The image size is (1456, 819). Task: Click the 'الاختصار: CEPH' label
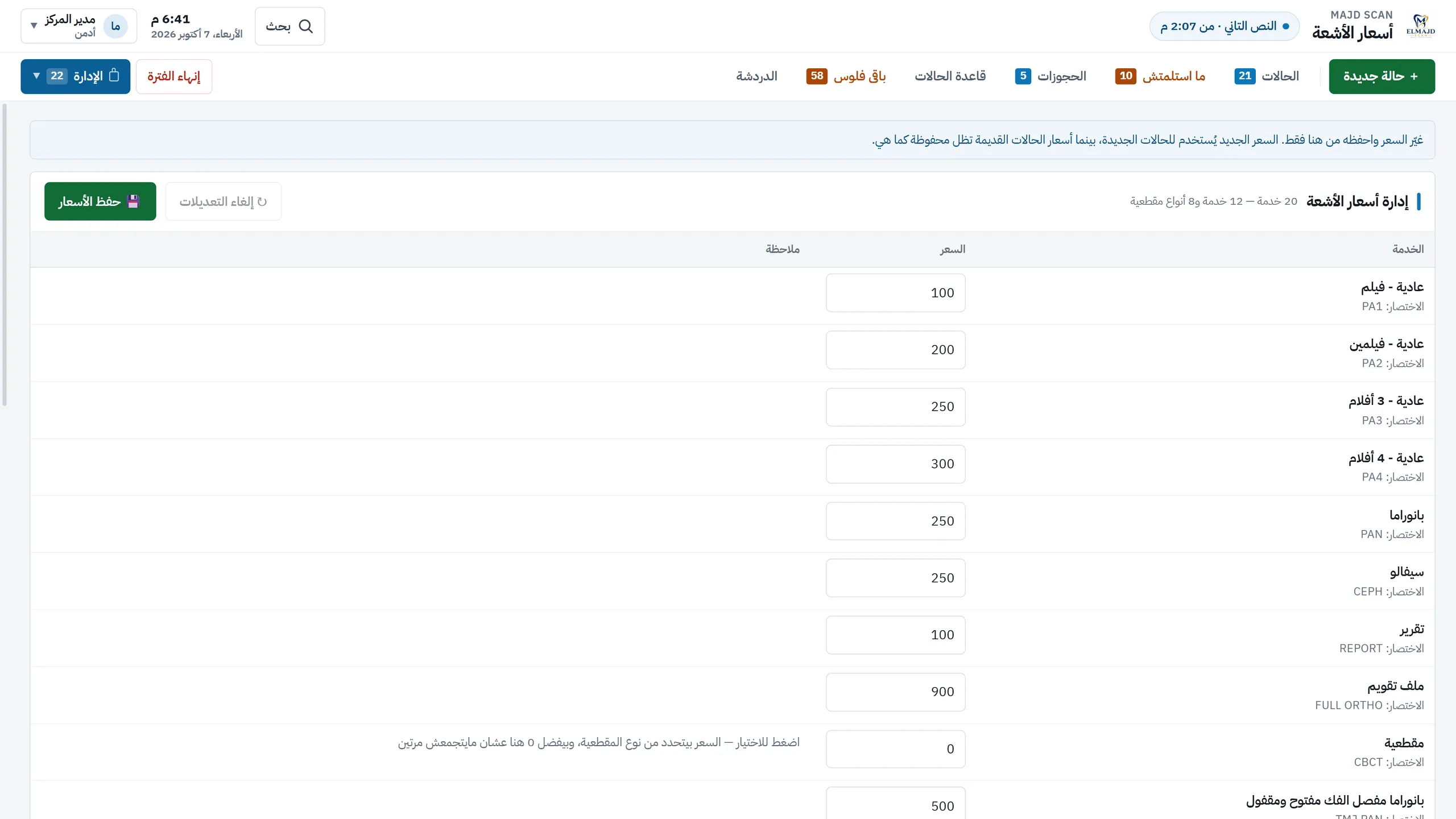[x=1388, y=591]
